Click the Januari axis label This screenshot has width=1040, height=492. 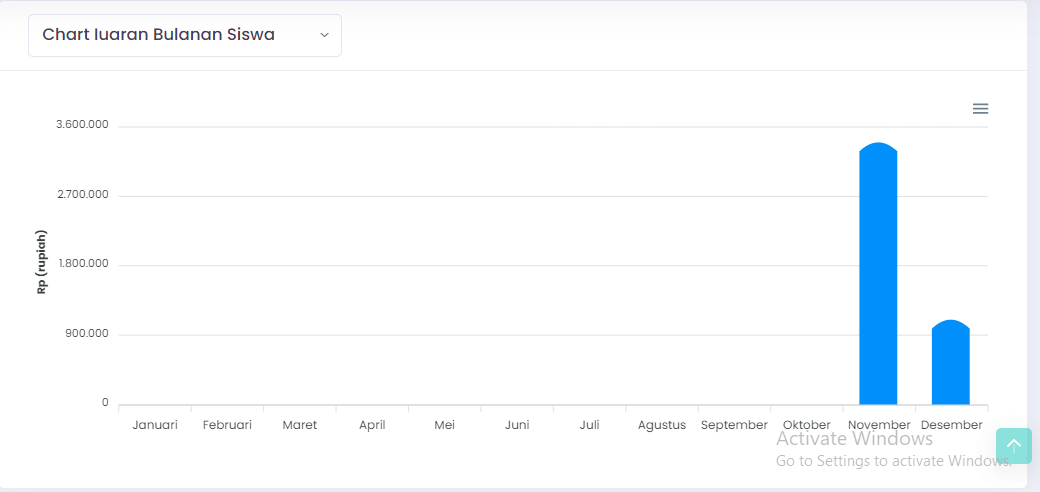click(x=155, y=425)
